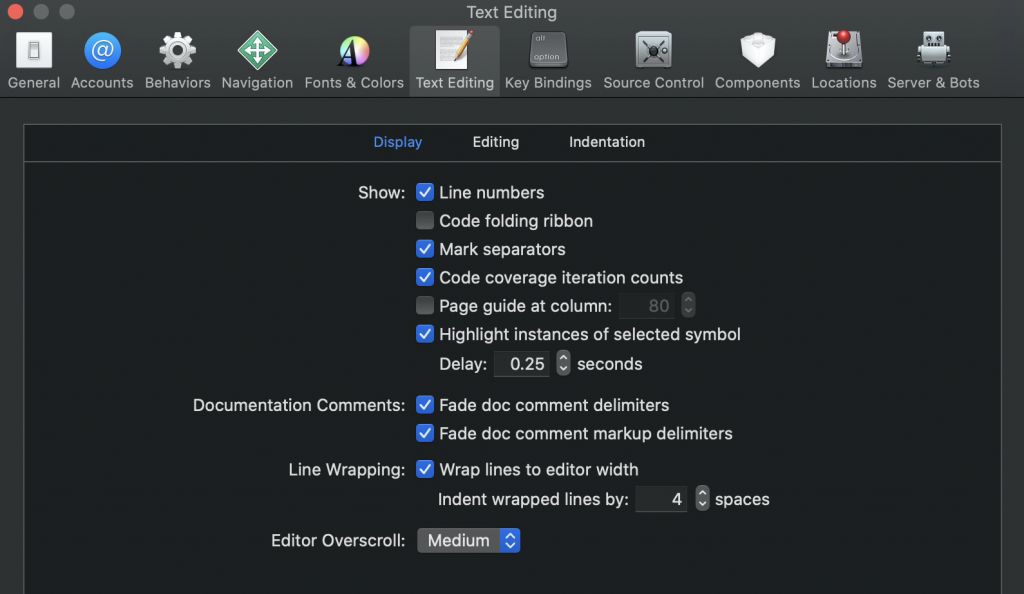Open Server & Bots preferences
The image size is (1024, 594).
point(933,61)
